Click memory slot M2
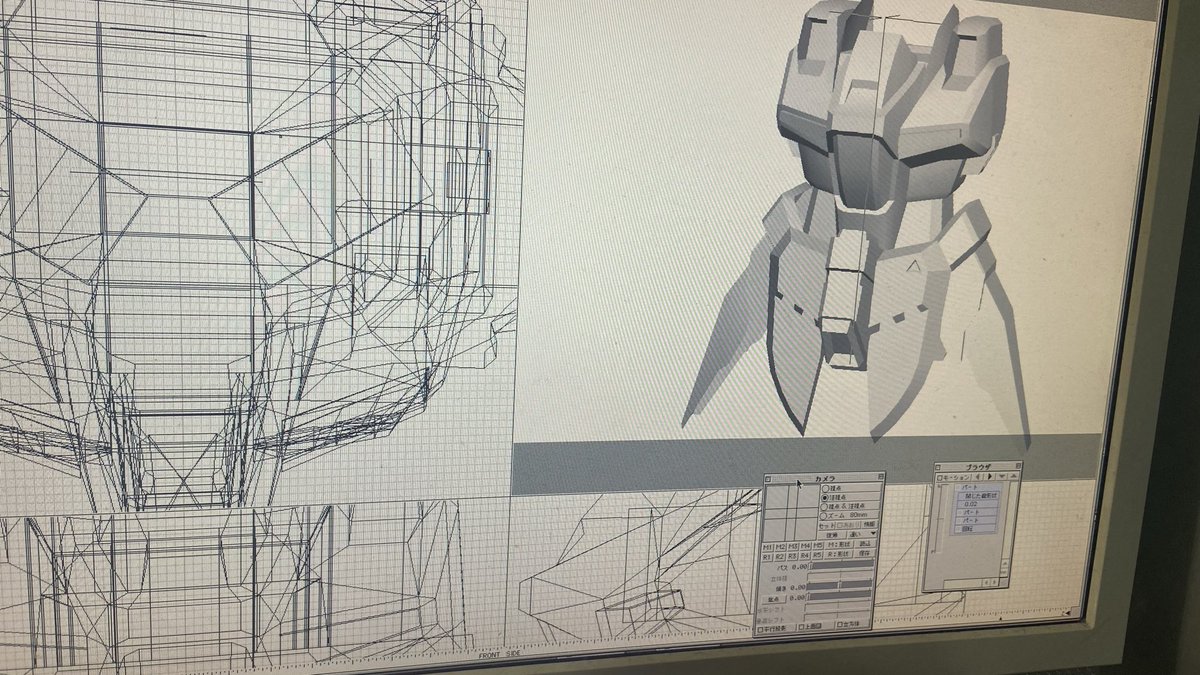This screenshot has width=1200, height=675. pyautogui.click(x=780, y=546)
